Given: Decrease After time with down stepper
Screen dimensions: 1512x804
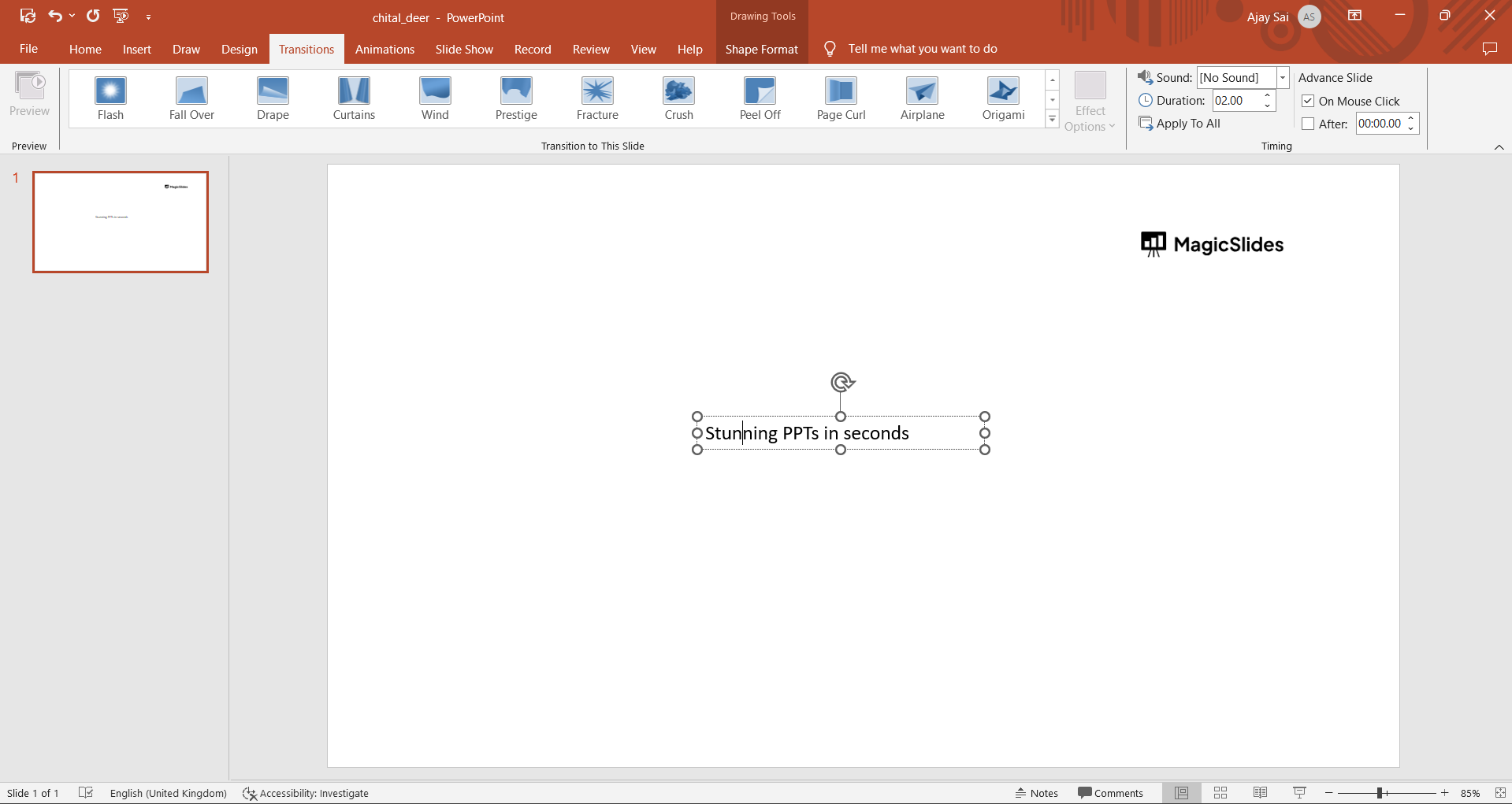Looking at the screenshot, I should [1411, 129].
